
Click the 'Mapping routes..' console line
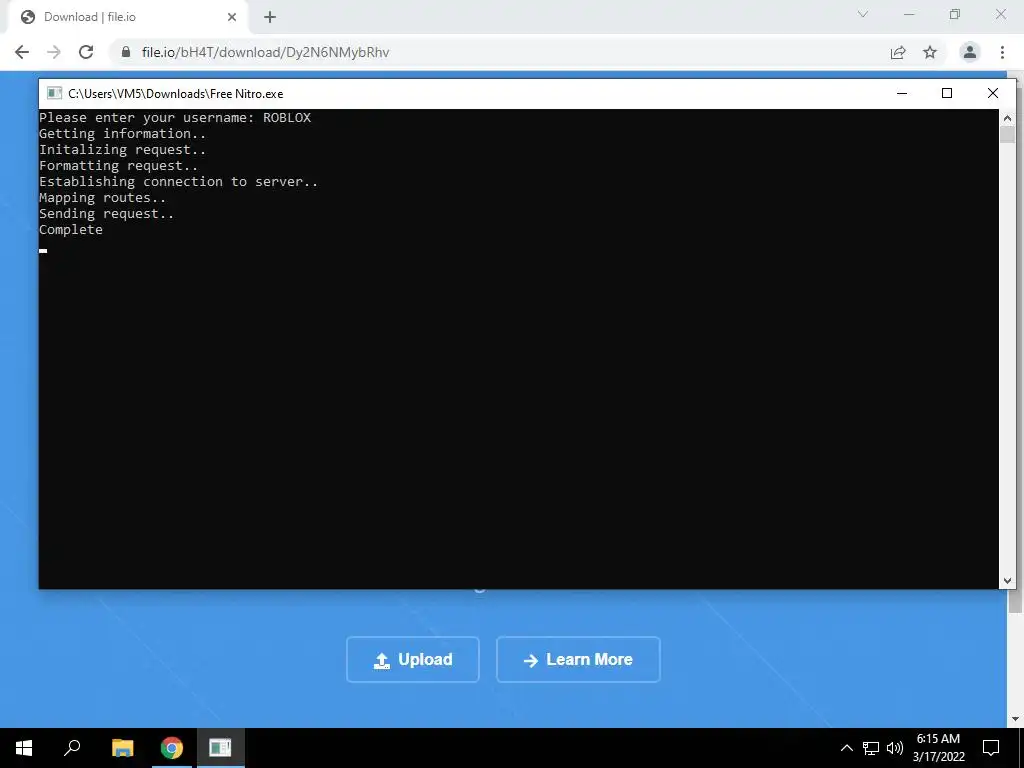click(103, 197)
